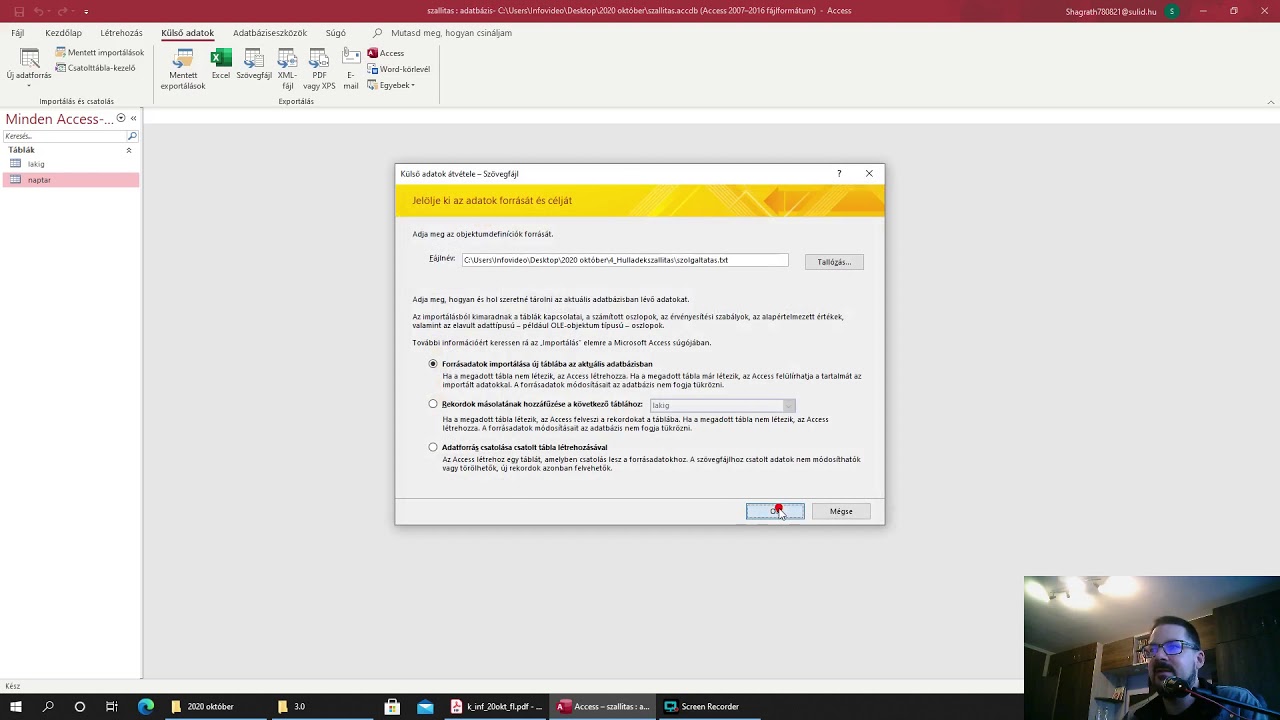Launch Microsoft Edge from the taskbar
This screenshot has height=720, width=1280.
(146, 706)
